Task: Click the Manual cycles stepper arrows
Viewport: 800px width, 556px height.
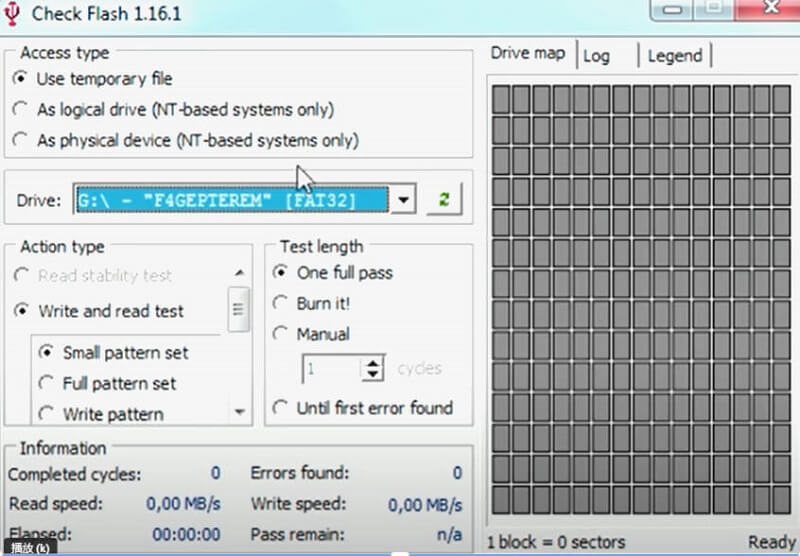Action: [373, 369]
